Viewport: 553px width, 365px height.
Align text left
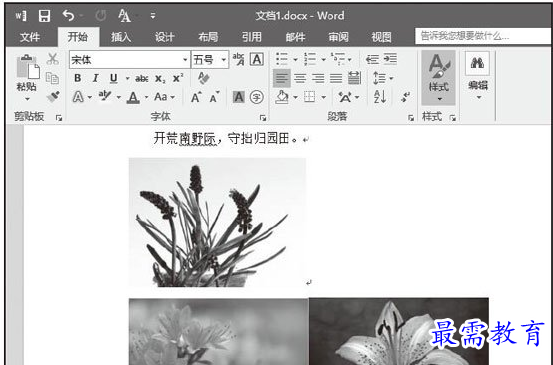point(282,78)
